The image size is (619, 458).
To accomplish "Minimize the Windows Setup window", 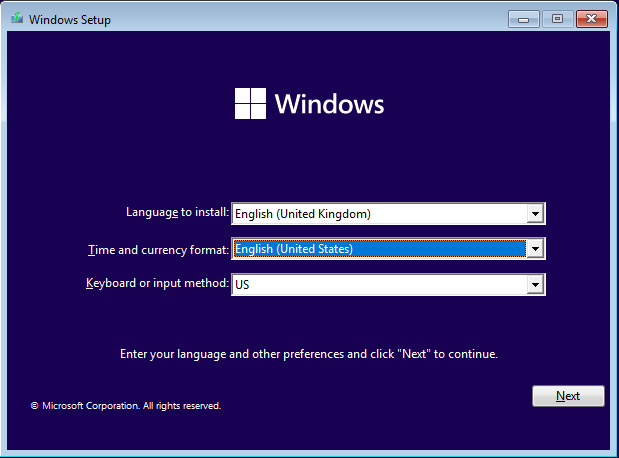I will click(x=524, y=18).
